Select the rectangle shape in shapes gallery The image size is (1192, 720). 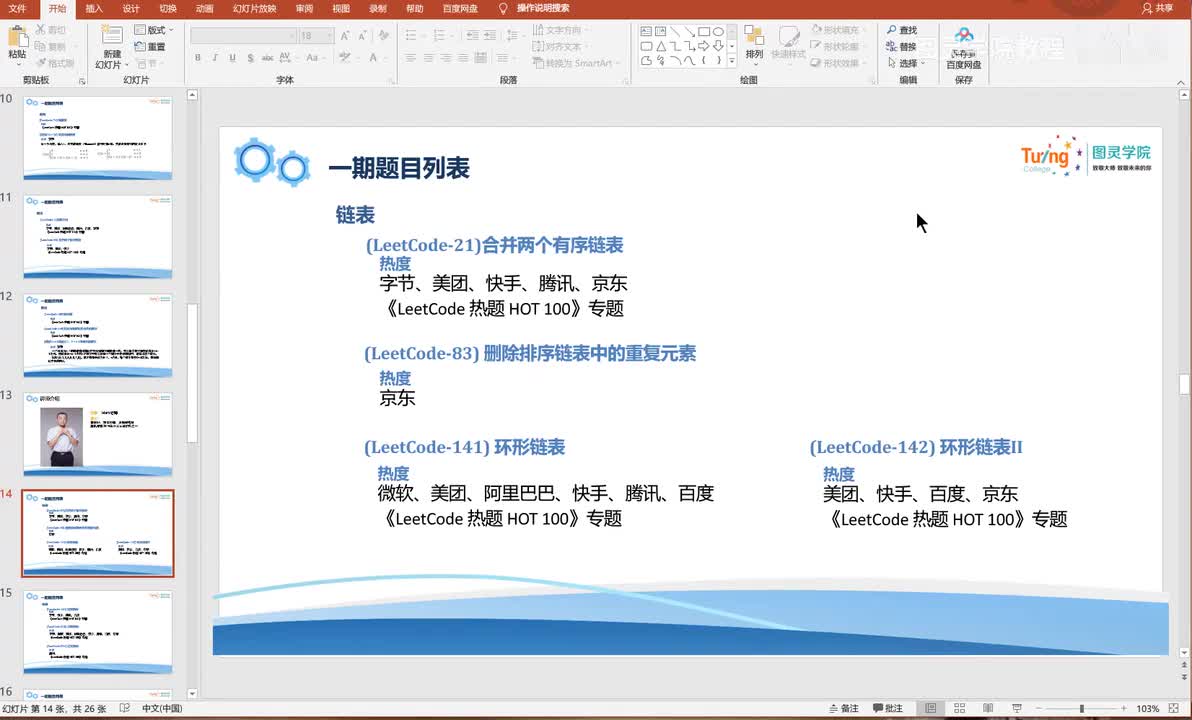tap(704, 32)
